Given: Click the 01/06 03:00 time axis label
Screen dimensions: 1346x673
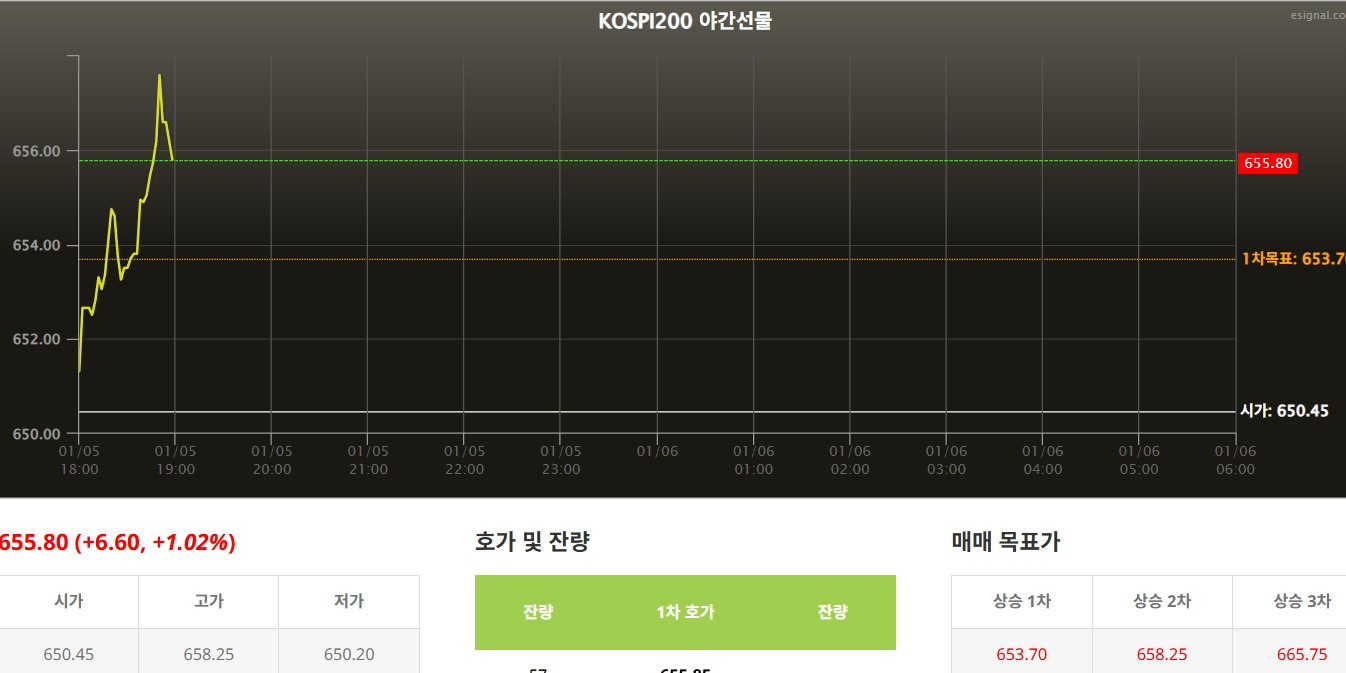Looking at the screenshot, I should (x=946, y=460).
